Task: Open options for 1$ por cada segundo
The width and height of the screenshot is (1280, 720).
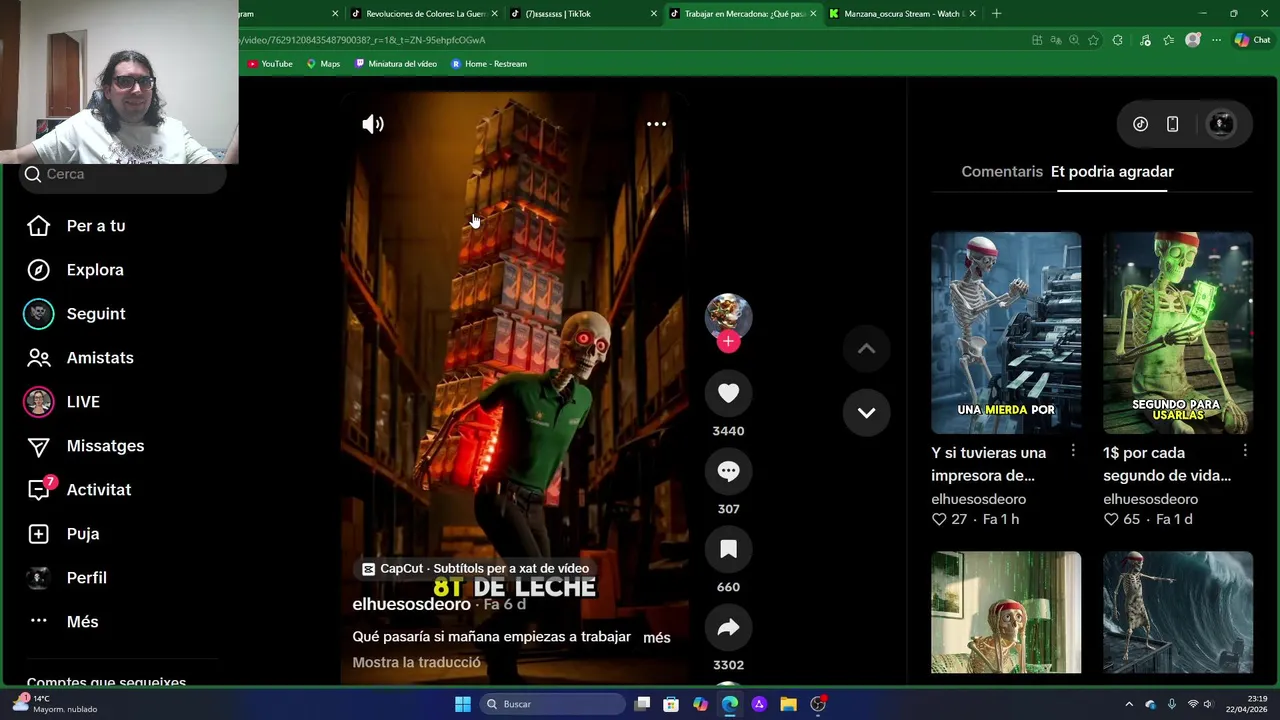Action: pyautogui.click(x=1245, y=451)
